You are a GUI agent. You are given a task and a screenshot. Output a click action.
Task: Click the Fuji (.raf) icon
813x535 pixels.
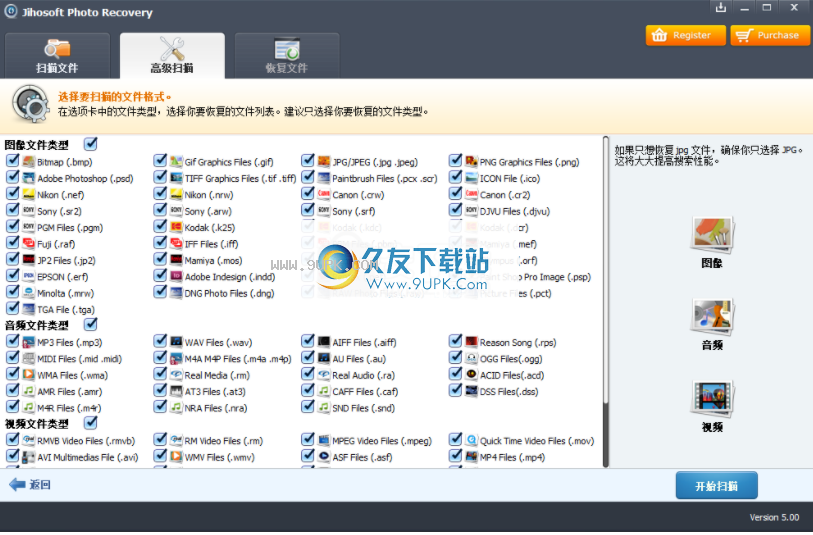click(x=29, y=244)
